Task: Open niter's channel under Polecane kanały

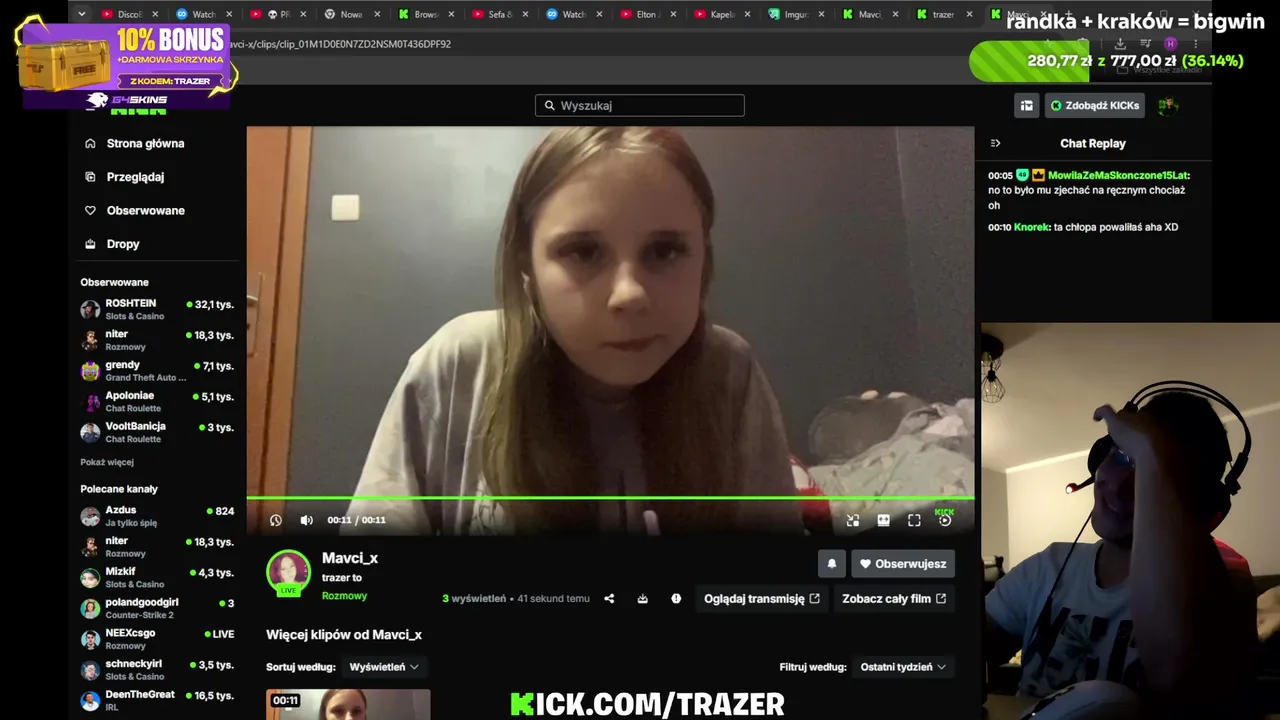Action: point(158,547)
